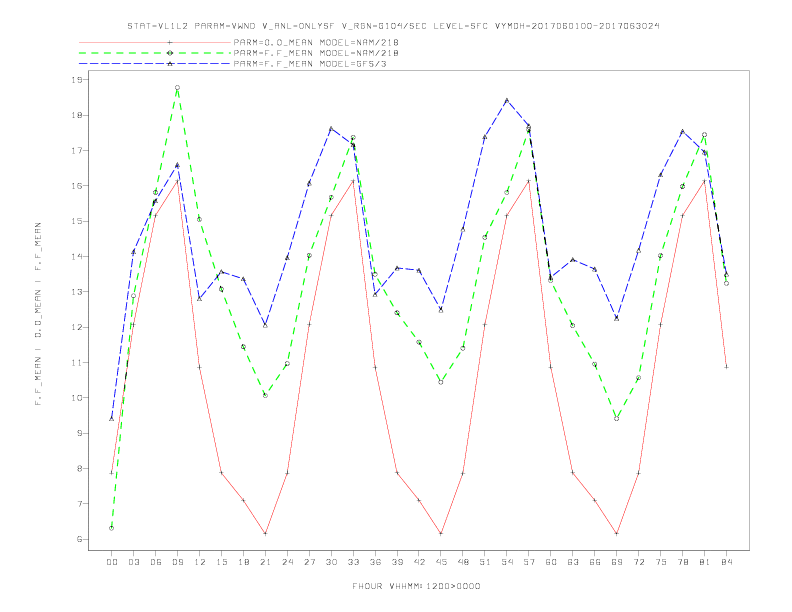Click green circle lowest point at hour 00
This screenshot has height=612, width=792.
pos(112,528)
